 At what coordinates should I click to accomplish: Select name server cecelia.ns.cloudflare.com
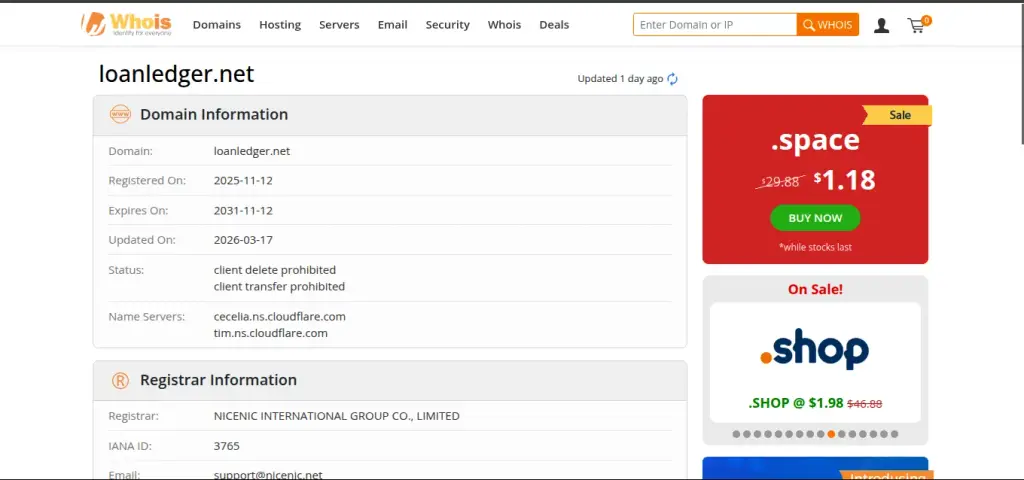(x=280, y=316)
